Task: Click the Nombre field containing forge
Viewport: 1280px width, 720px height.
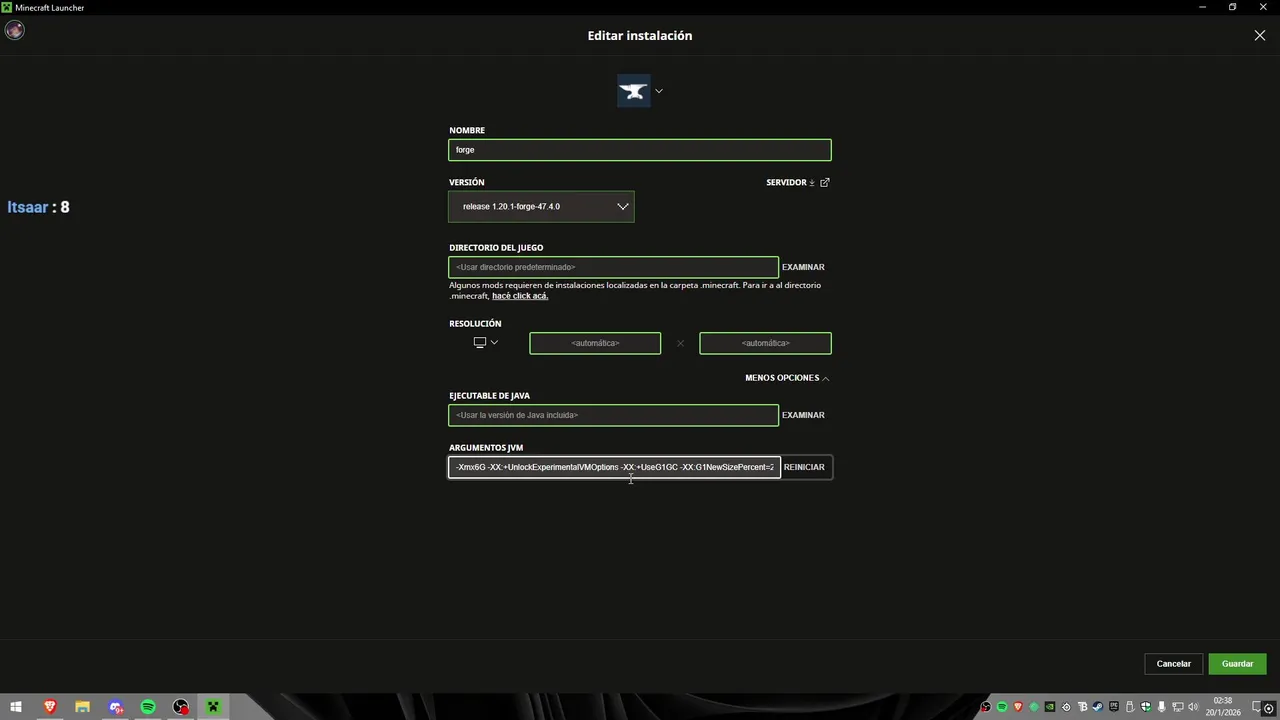Action: point(640,150)
